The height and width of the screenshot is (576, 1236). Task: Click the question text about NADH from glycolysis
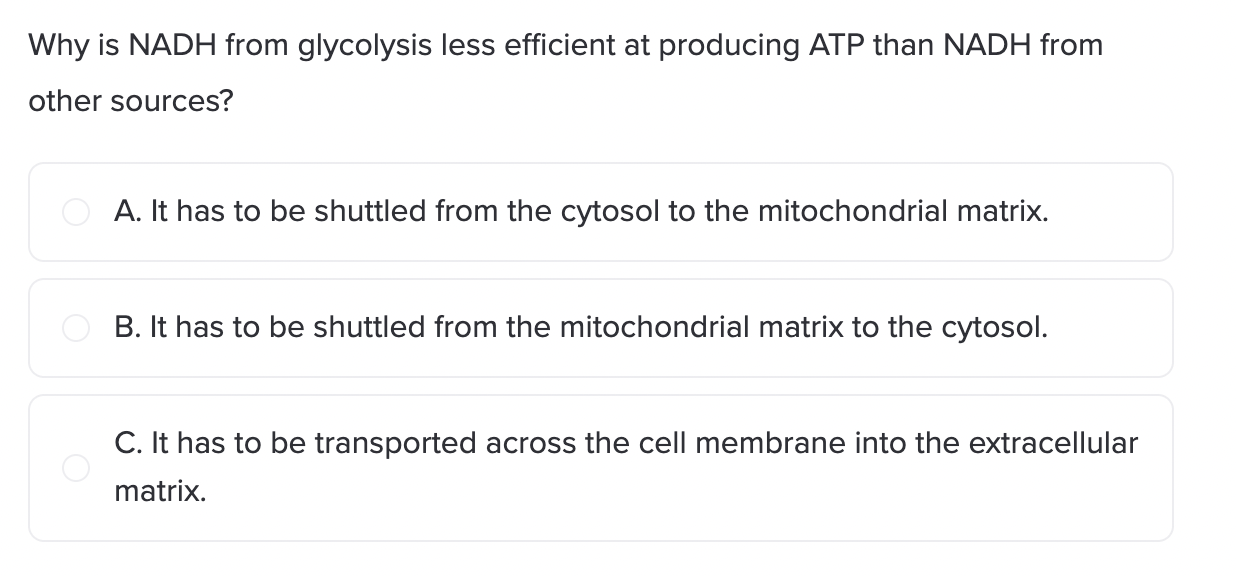(x=566, y=73)
